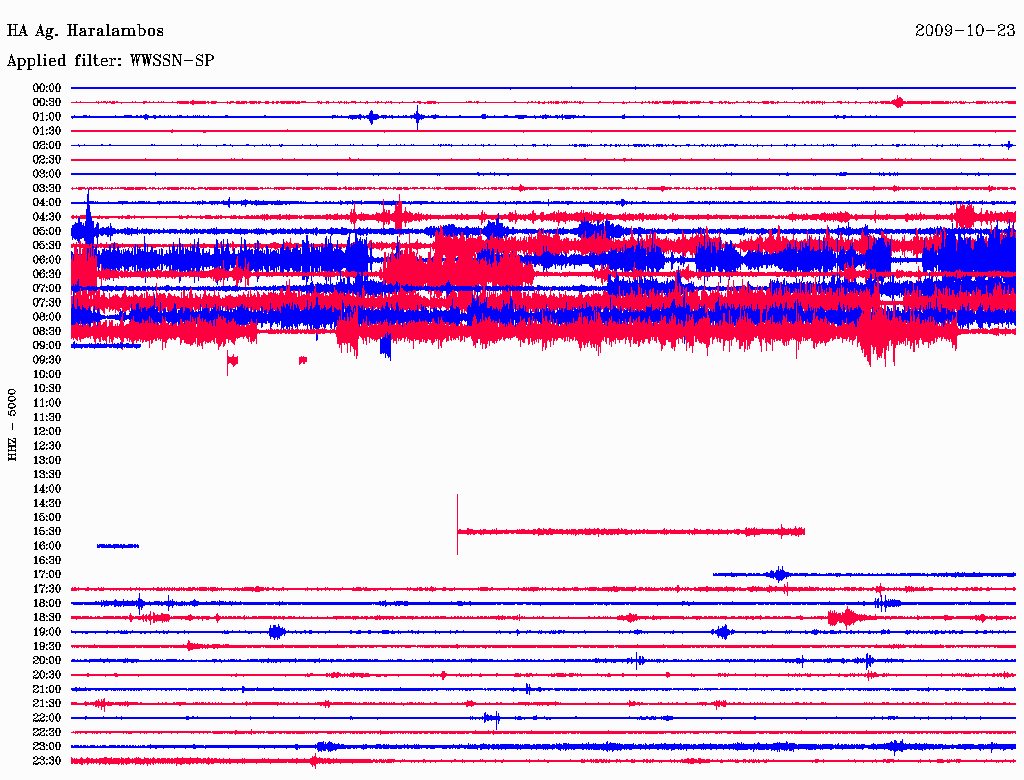Screen dimensions: 1024x780
Task: Select the '17:30' time label
Action: 47,589
